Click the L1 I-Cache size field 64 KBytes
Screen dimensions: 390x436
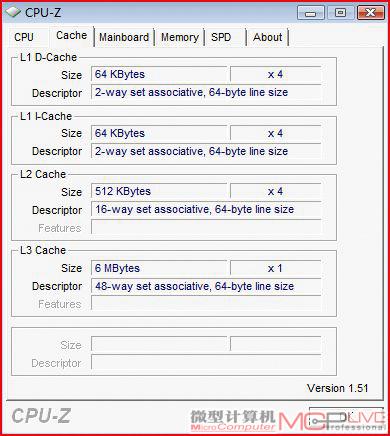159,133
